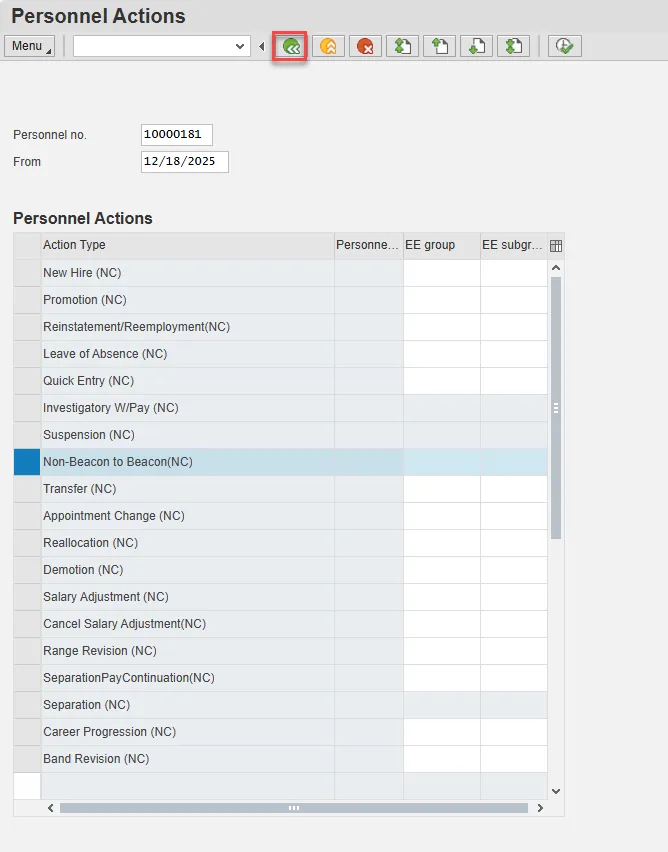The height and width of the screenshot is (852, 668).
Task: Click the Execute clock icon
Action: [564, 46]
